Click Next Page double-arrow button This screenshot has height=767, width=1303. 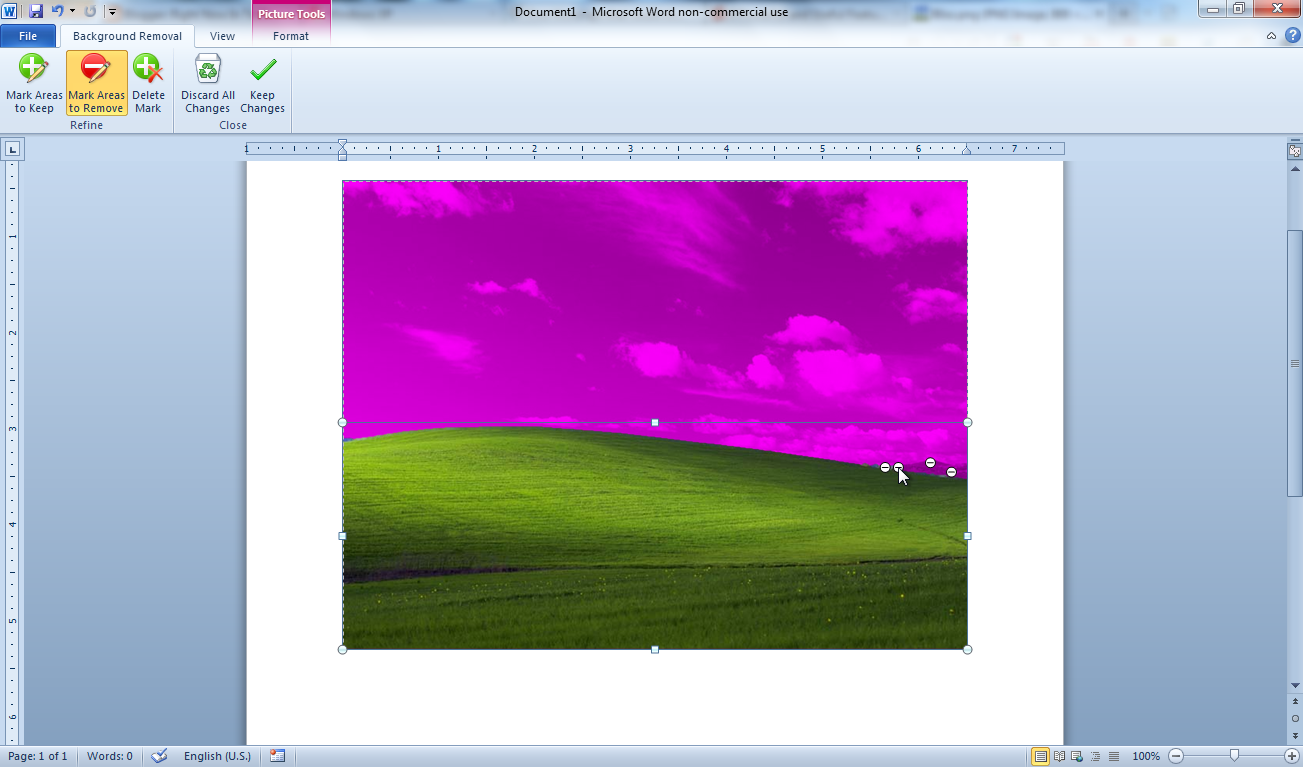click(x=1295, y=734)
